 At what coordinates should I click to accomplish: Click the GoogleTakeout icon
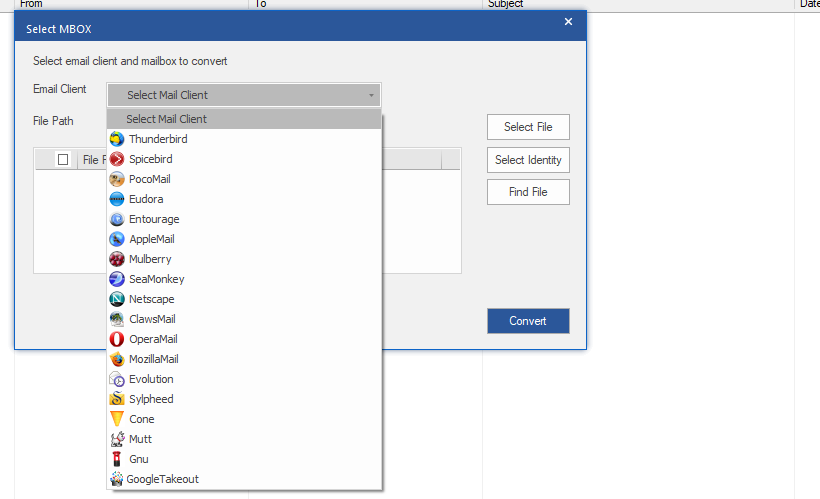click(117, 479)
